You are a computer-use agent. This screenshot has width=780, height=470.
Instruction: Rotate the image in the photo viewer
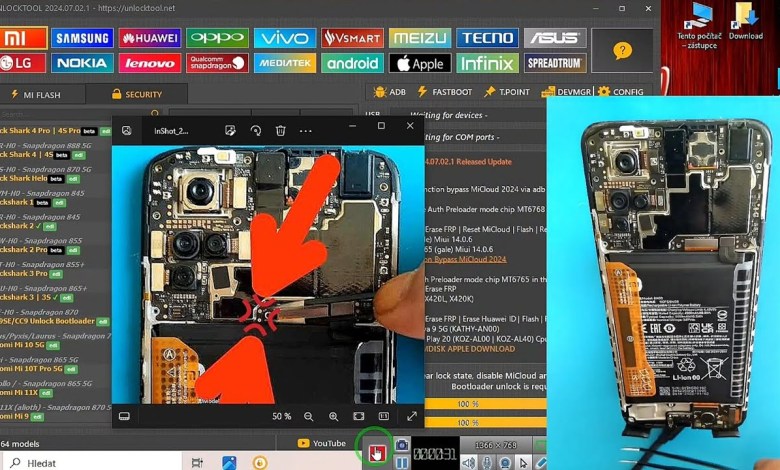(256, 130)
